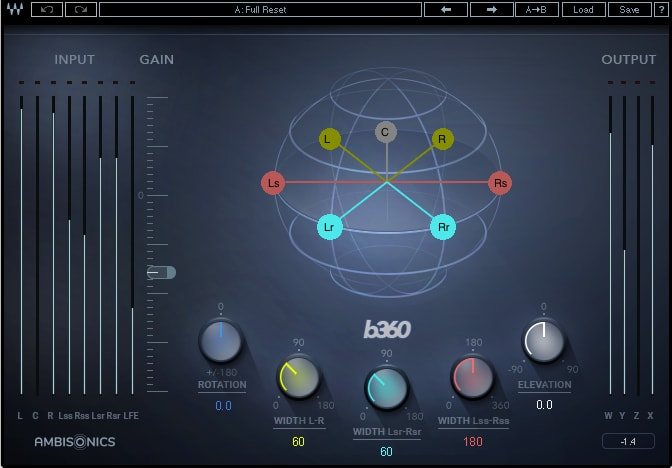Select the green L speaker node
Image resolution: width=672 pixels, height=468 pixels.
point(329,139)
